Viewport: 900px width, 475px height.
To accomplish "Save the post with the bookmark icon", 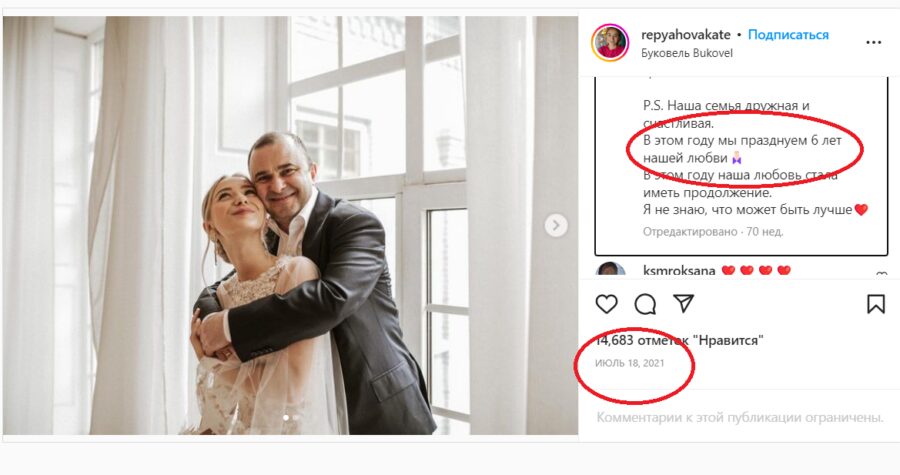I will click(876, 304).
